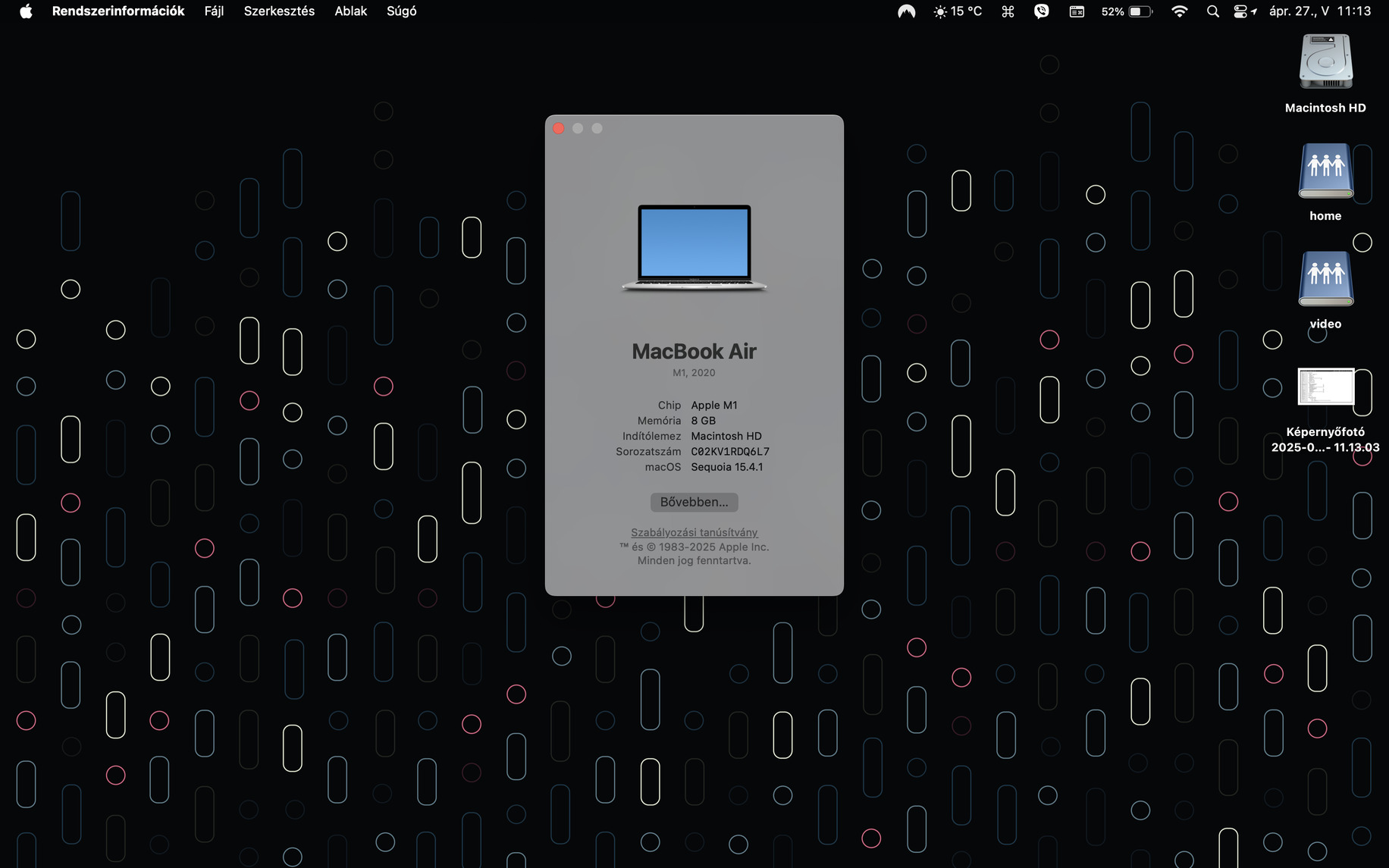Click the command-symbol menu bar icon
This screenshot has width=1389, height=868.
[1008, 11]
